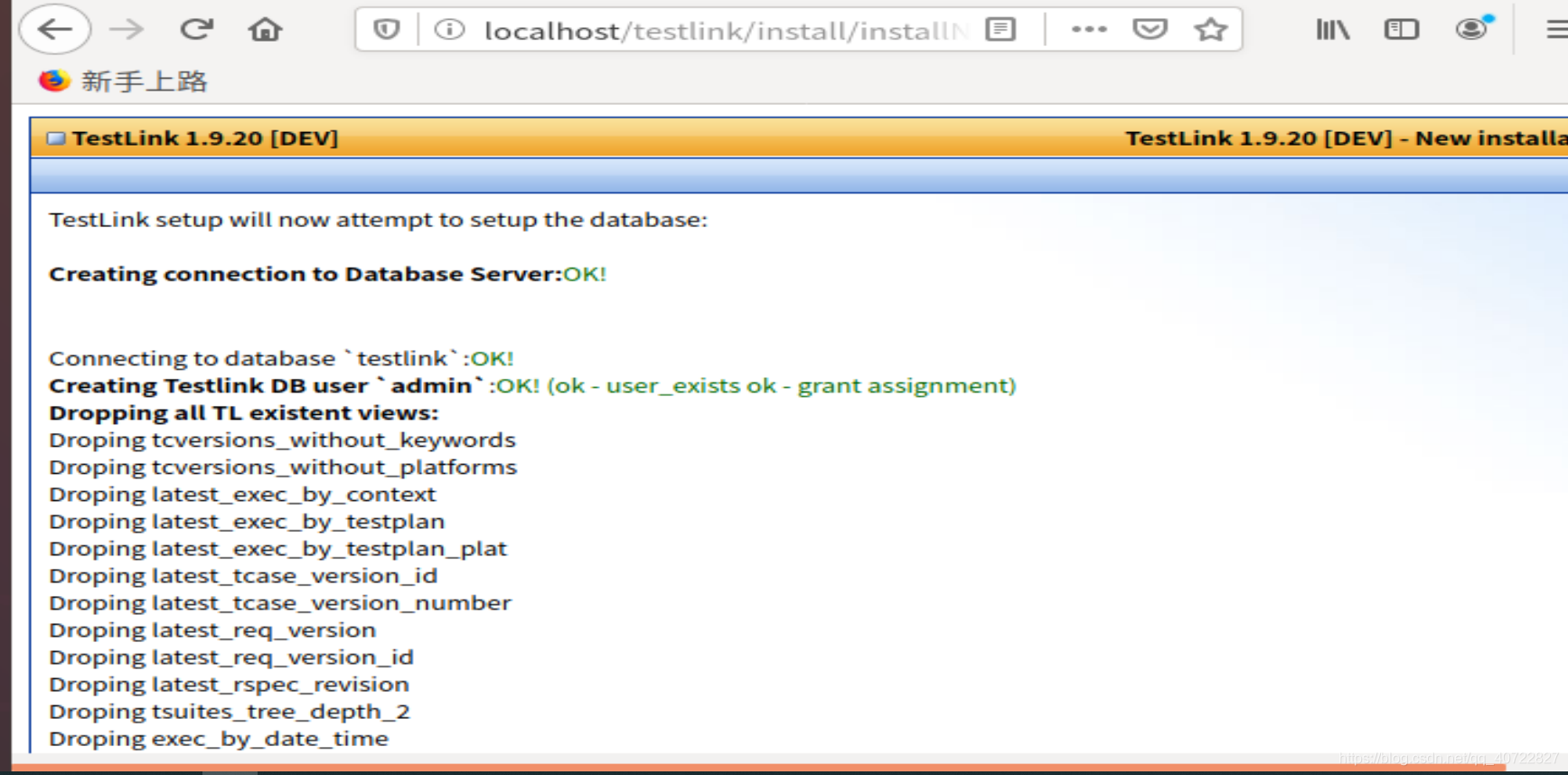This screenshot has height=775, width=1568.
Task: Show site information icon in address bar
Action: (449, 30)
